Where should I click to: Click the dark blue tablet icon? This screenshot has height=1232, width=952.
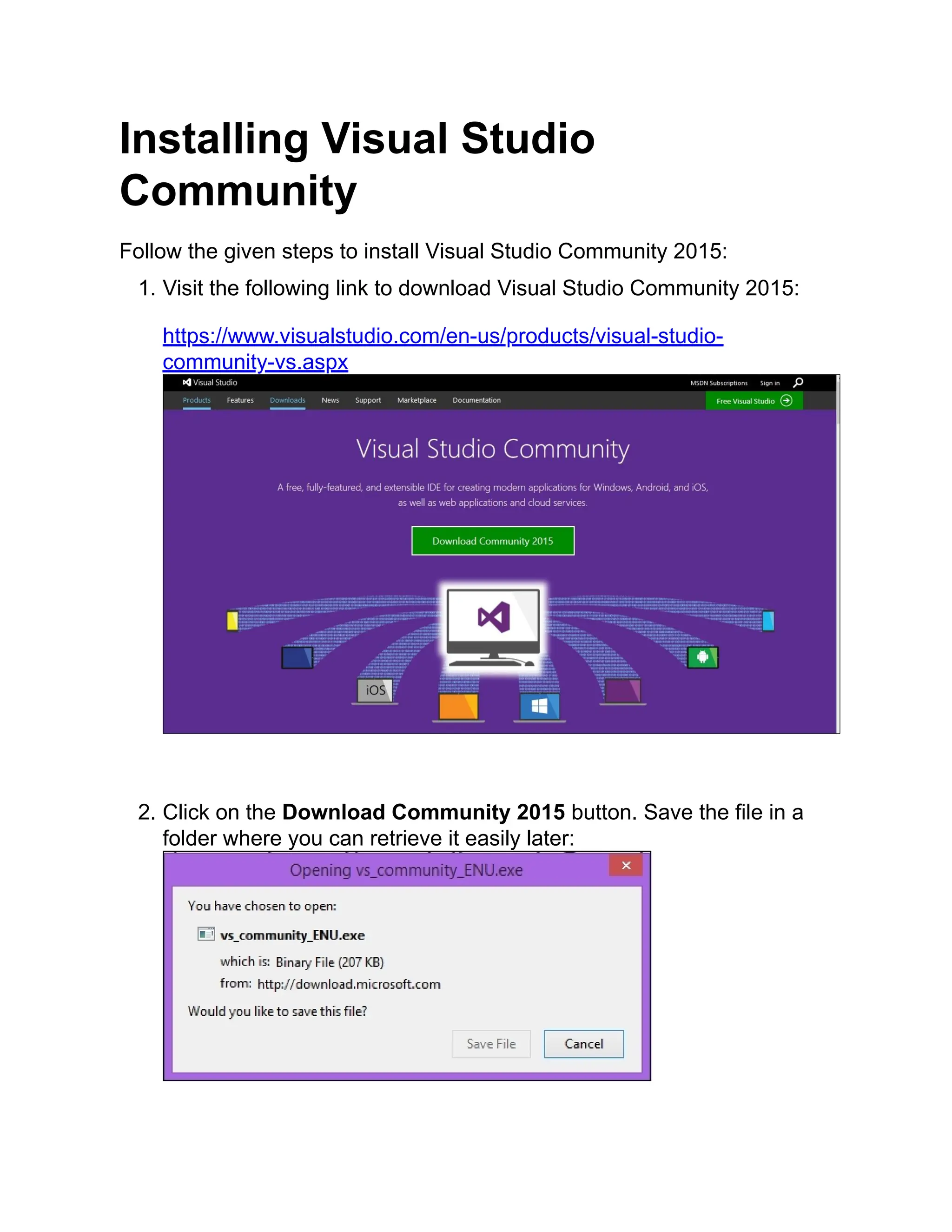coord(297,658)
